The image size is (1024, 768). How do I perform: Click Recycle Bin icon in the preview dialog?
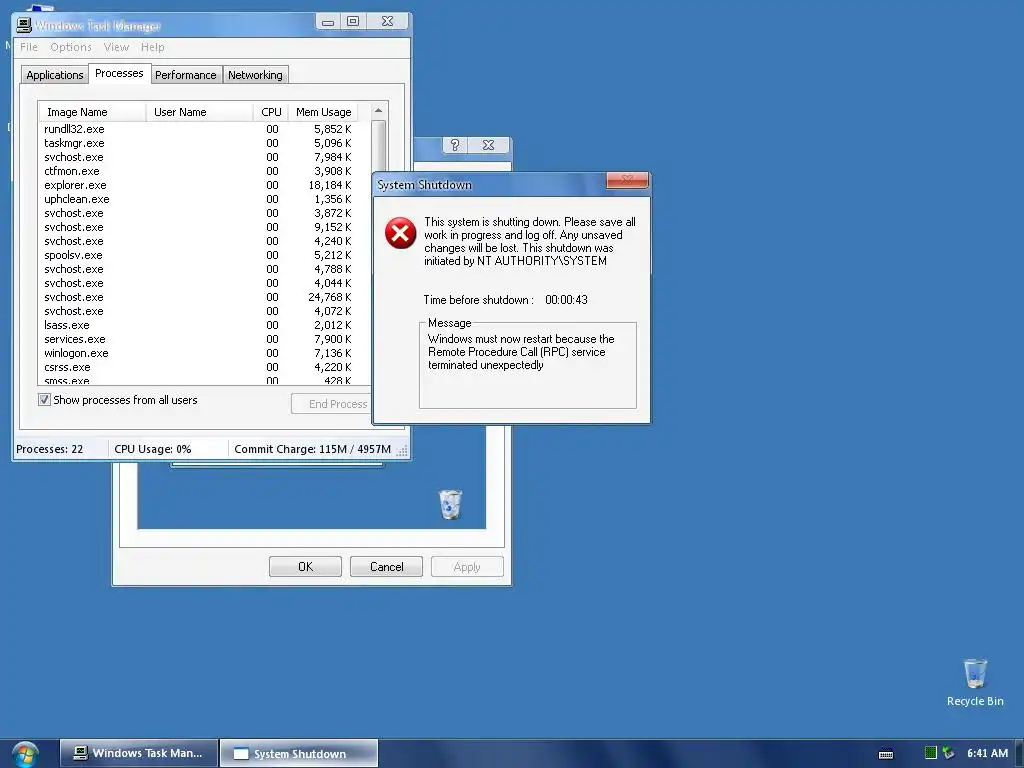click(x=450, y=504)
